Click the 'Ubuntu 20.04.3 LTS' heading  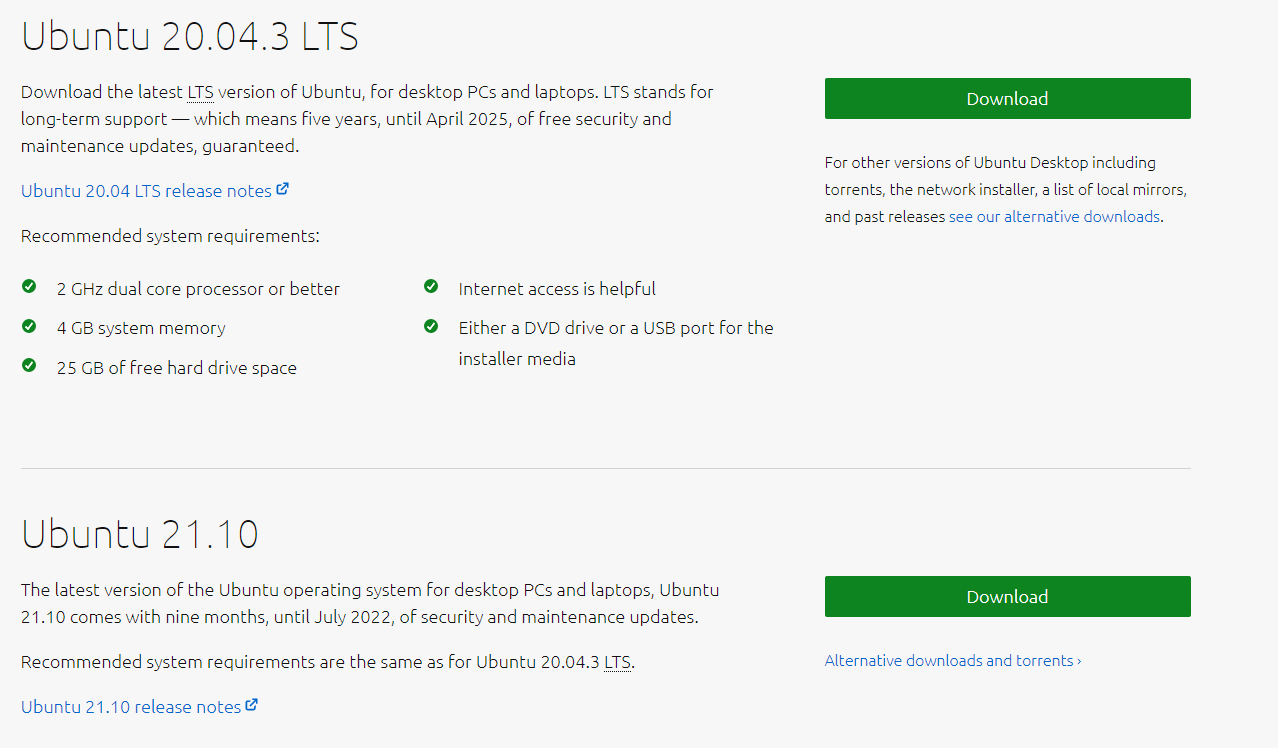tap(190, 36)
